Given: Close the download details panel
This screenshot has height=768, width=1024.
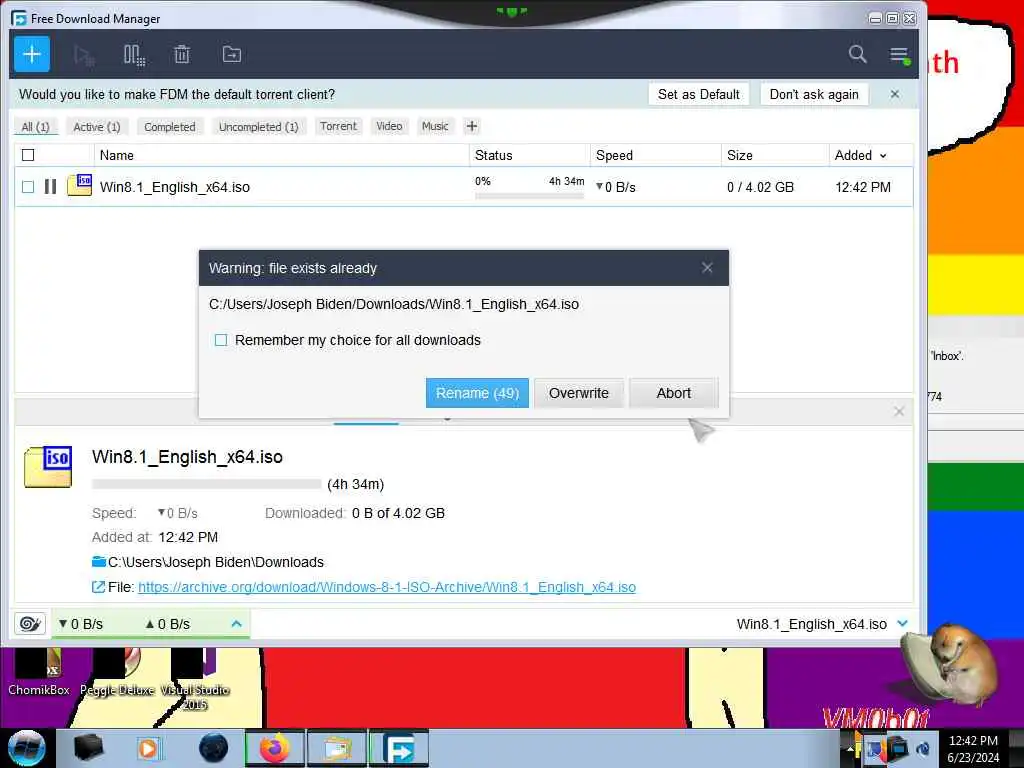Looking at the screenshot, I should click(x=899, y=411).
